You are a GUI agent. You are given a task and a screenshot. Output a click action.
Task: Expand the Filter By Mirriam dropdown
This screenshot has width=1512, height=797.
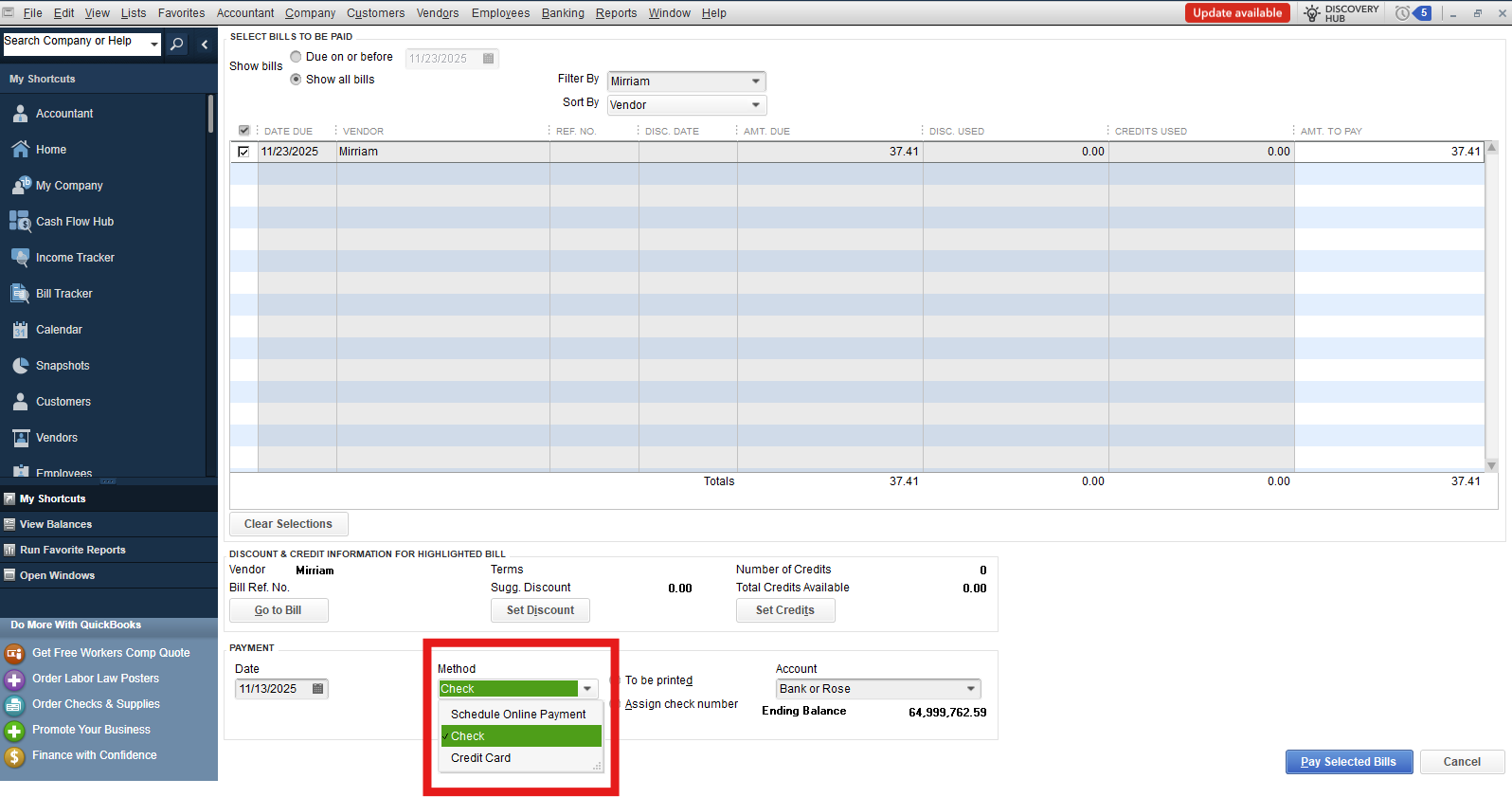[x=755, y=82]
